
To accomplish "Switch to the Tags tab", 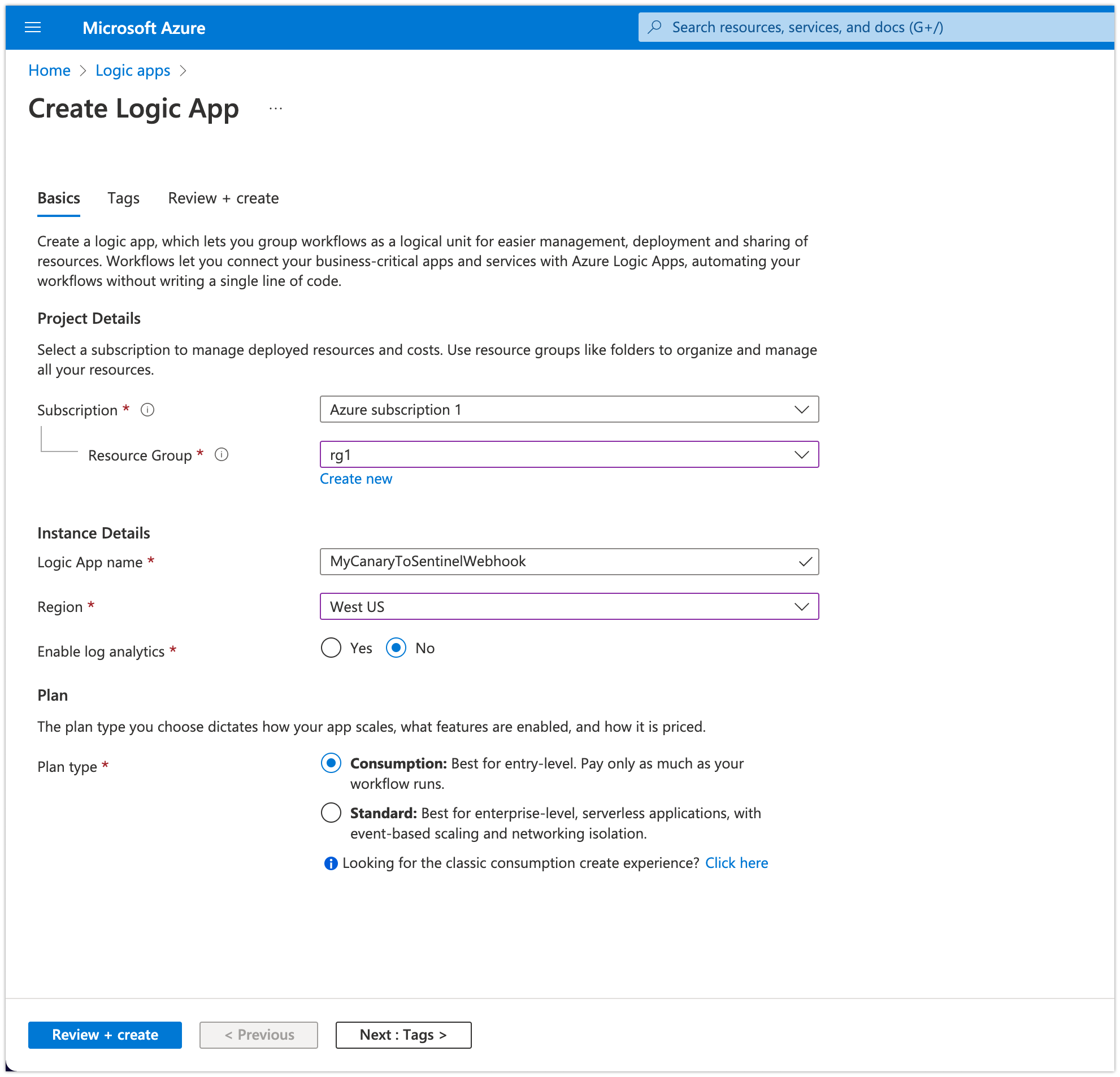I will click(x=123, y=198).
